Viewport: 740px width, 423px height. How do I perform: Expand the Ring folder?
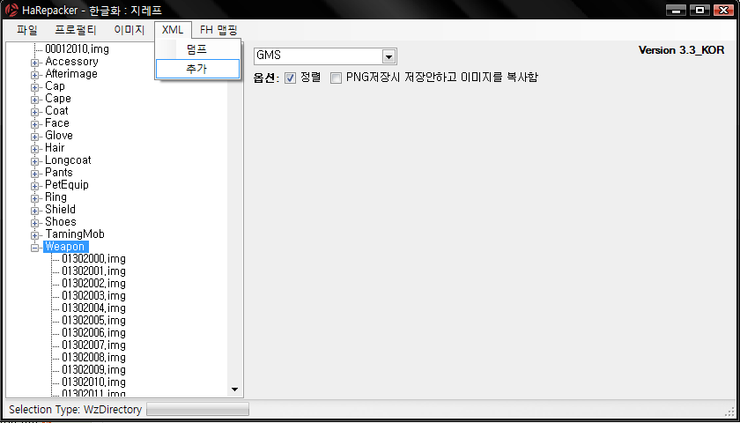(x=35, y=198)
